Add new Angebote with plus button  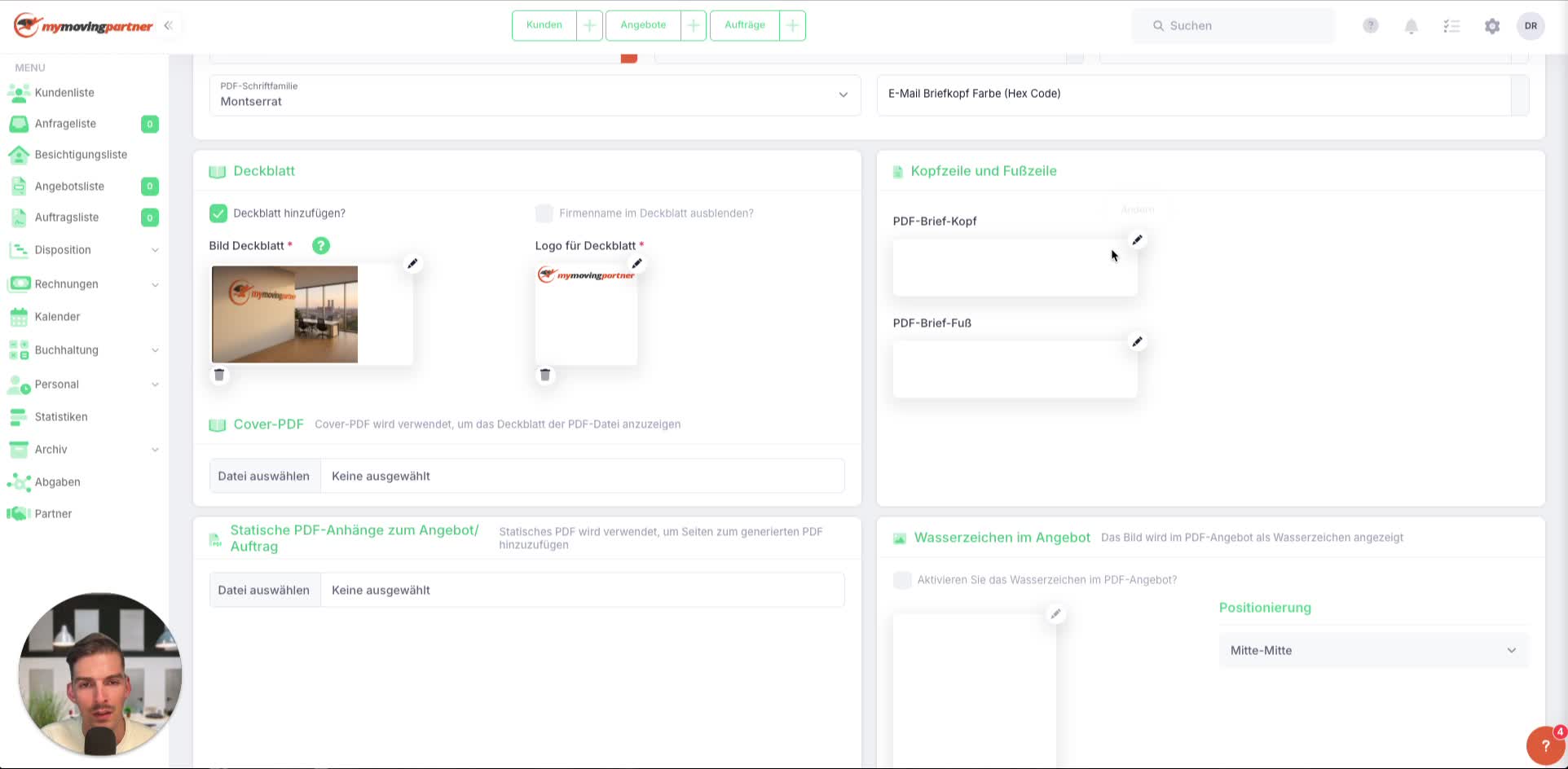click(693, 25)
